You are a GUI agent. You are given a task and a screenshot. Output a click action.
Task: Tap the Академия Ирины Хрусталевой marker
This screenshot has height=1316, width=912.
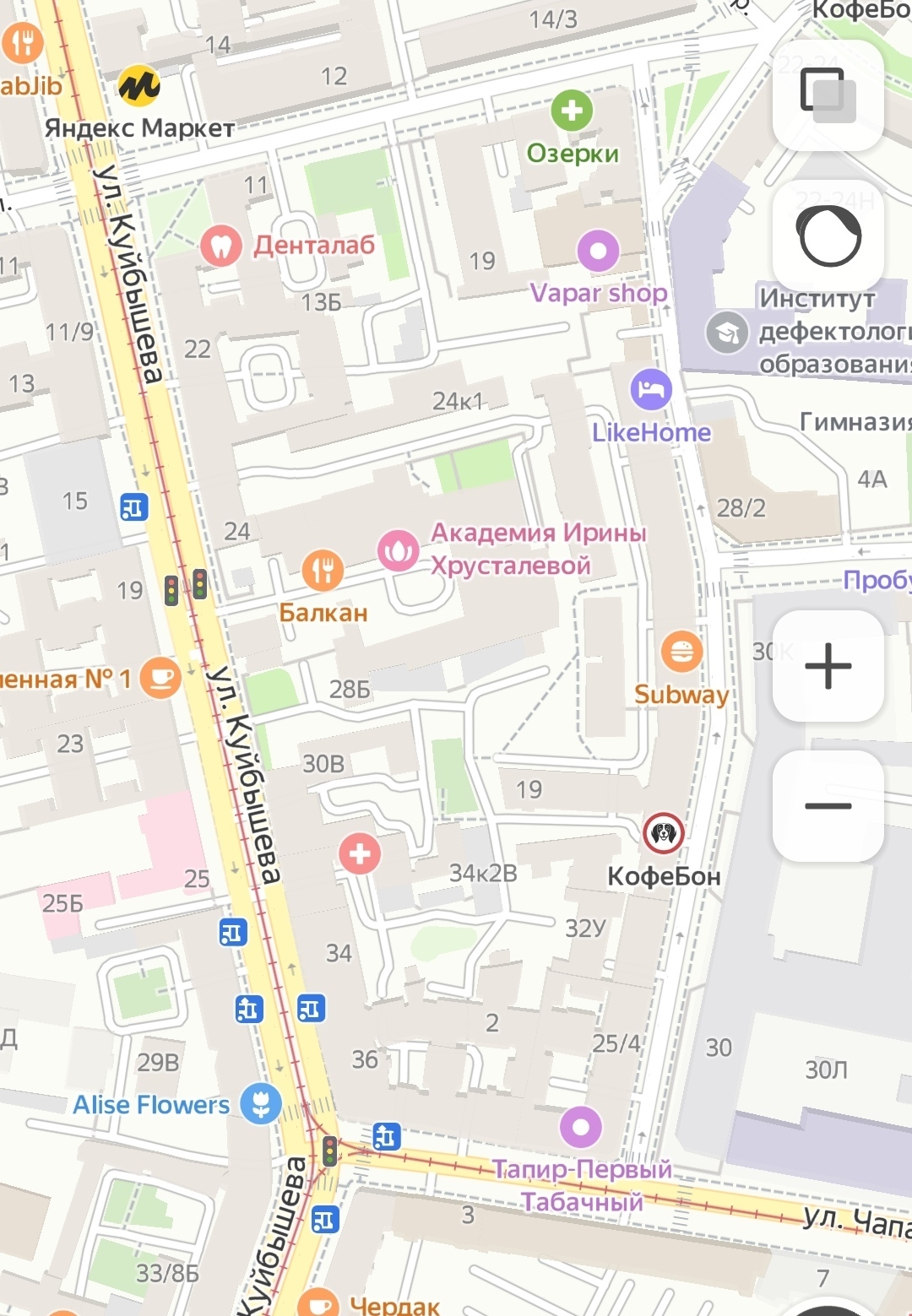click(399, 550)
